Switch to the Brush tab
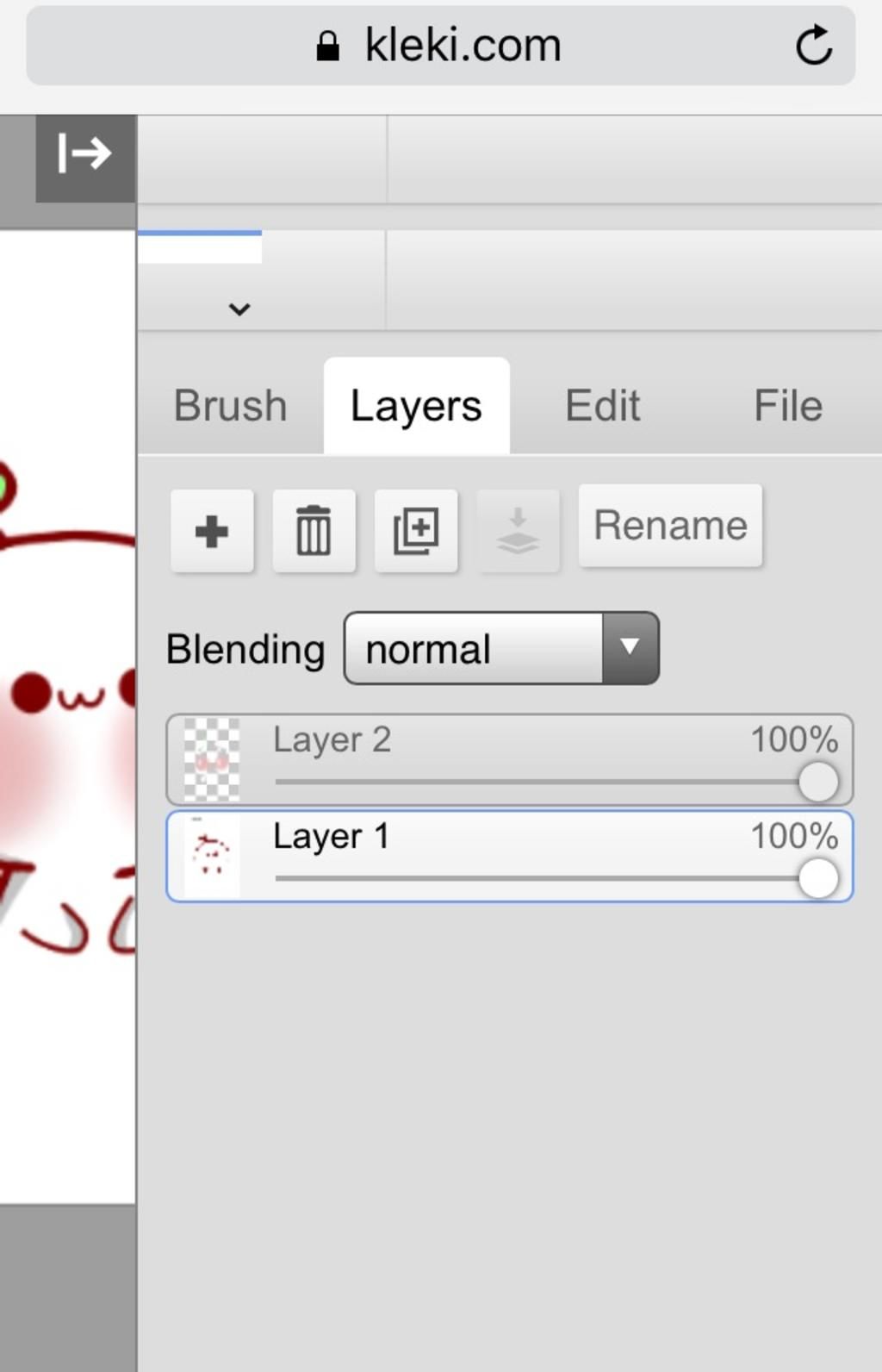This screenshot has height=1372, width=882. pyautogui.click(x=231, y=406)
